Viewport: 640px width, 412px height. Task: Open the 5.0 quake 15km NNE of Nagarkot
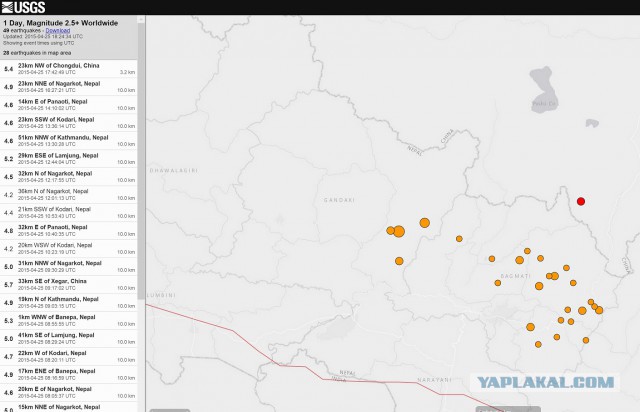pos(69,407)
